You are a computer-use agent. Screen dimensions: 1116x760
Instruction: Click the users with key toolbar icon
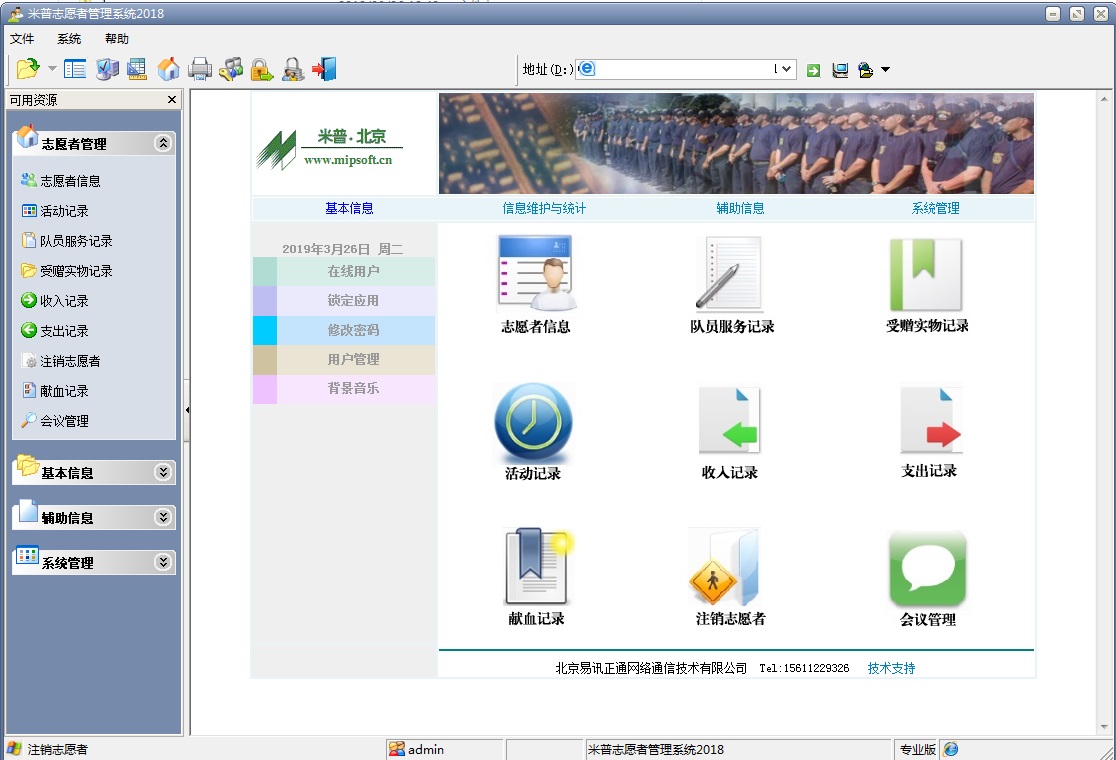click(x=231, y=69)
